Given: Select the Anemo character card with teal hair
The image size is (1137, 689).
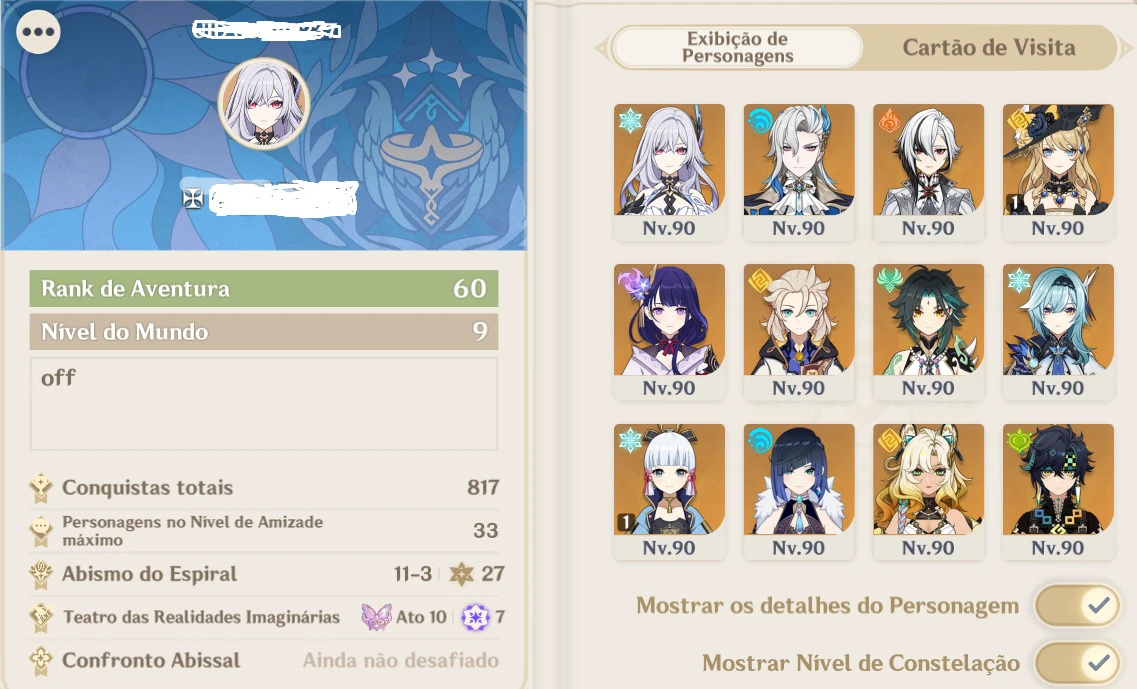Looking at the screenshot, I should tap(928, 332).
